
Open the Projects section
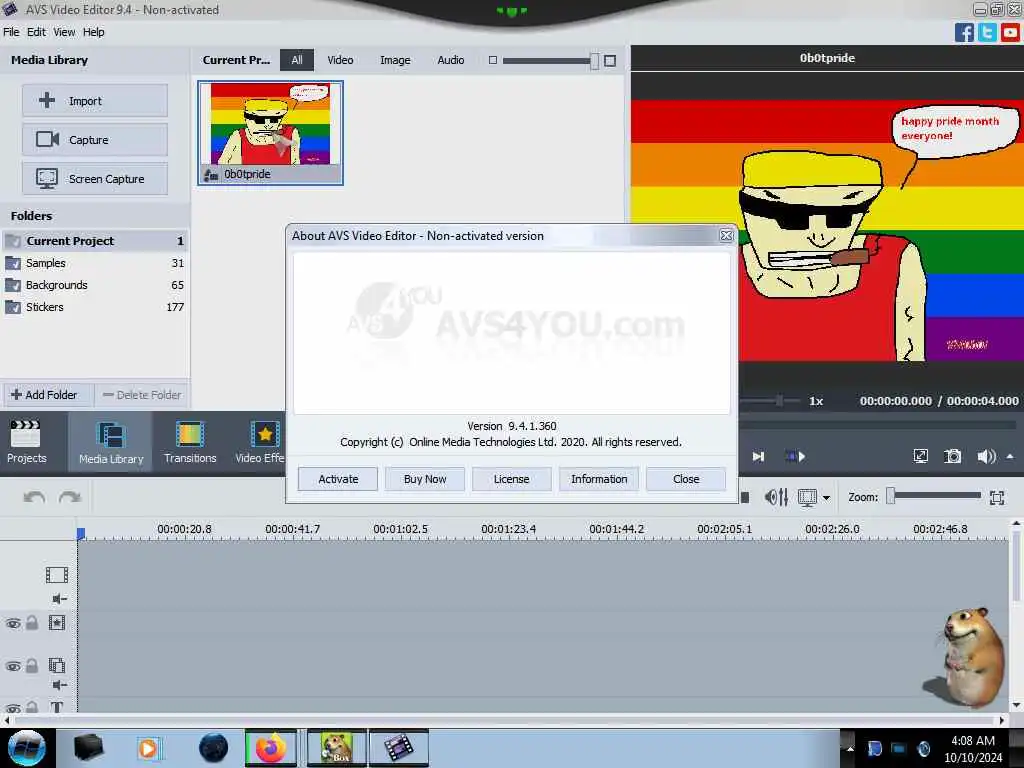pos(26,441)
